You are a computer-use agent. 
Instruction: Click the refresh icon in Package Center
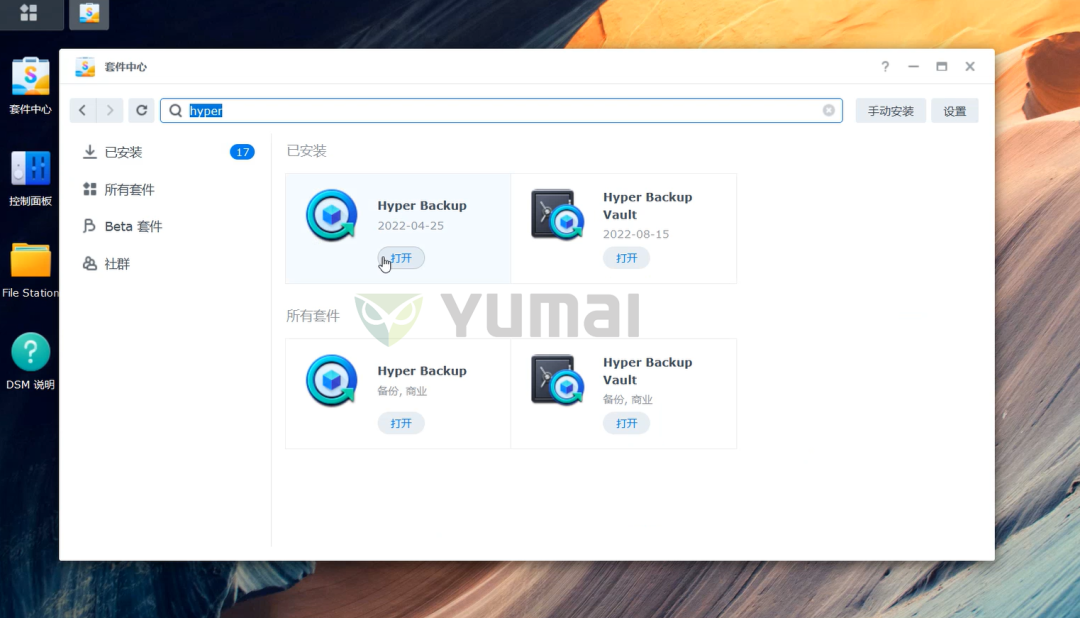[141, 110]
